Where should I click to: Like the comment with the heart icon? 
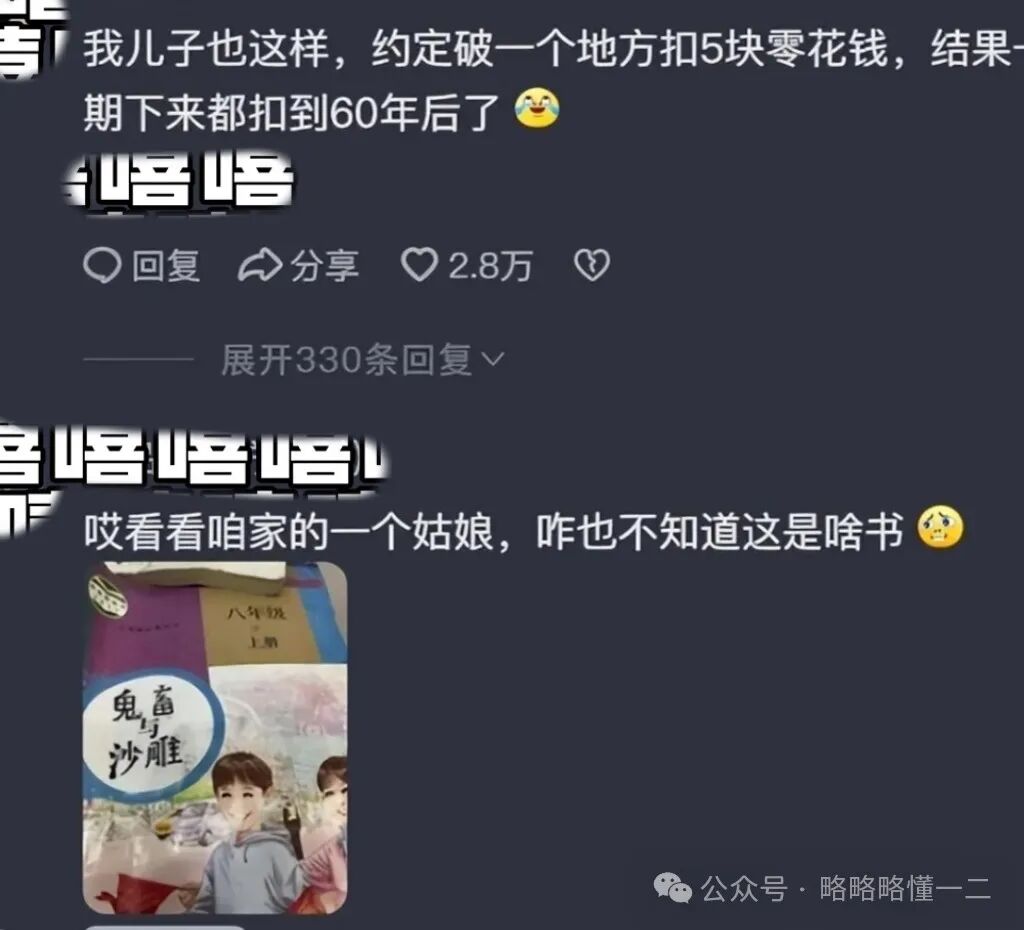(x=419, y=265)
